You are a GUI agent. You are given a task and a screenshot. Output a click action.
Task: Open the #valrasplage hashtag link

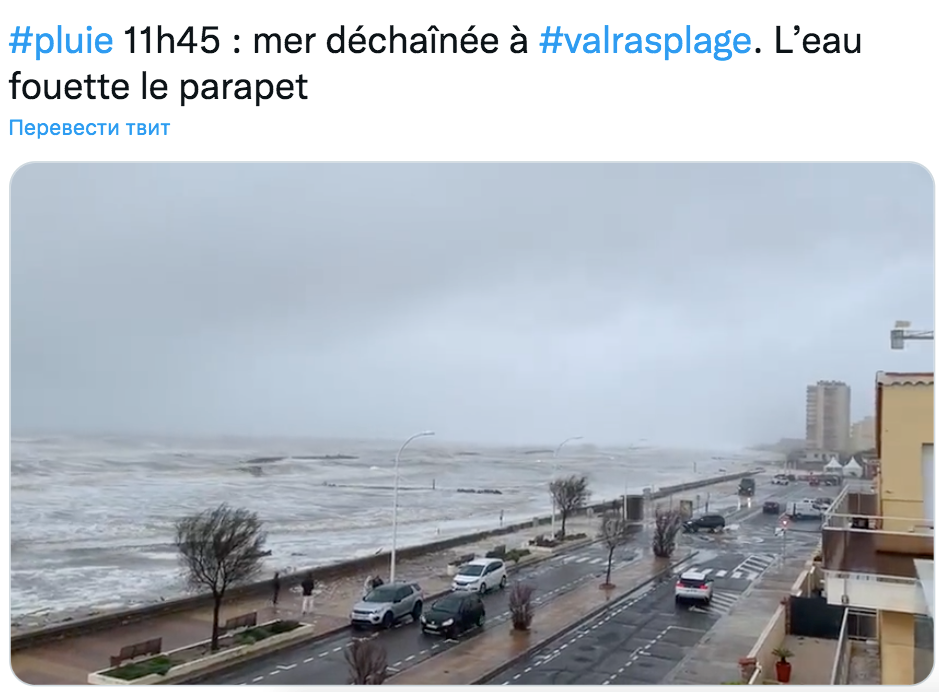pos(645,41)
